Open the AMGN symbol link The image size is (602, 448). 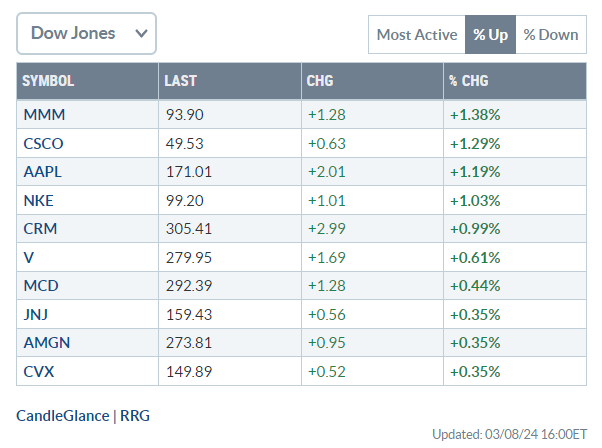coord(46,343)
